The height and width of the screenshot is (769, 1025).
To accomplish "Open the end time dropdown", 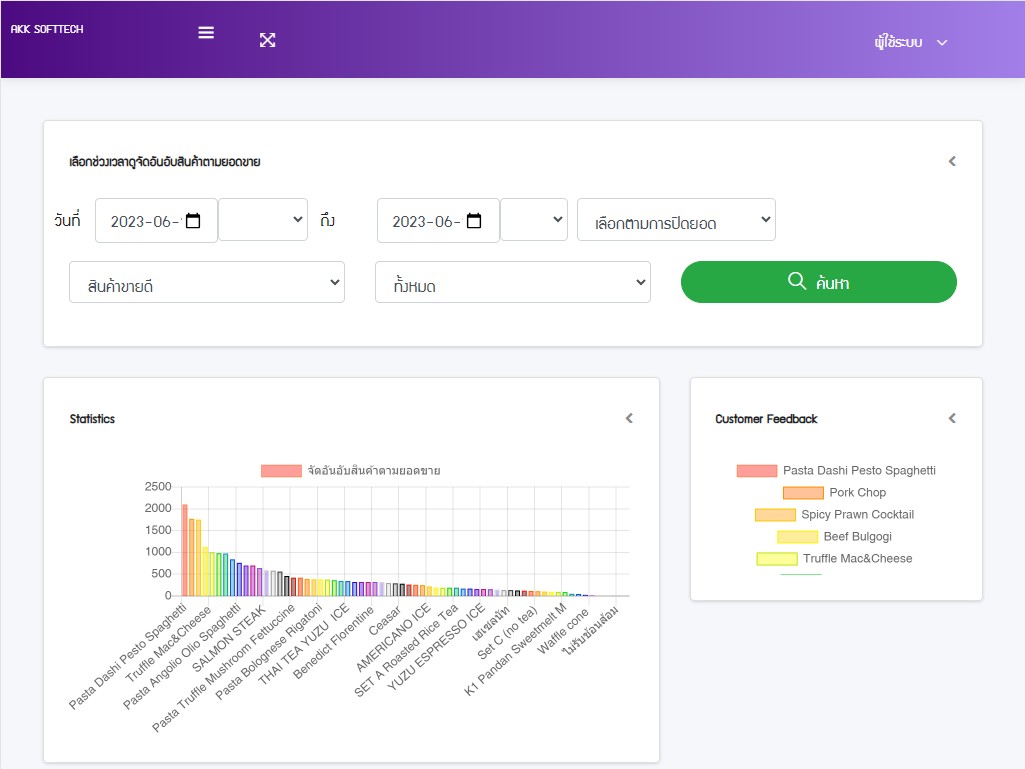I will point(534,220).
